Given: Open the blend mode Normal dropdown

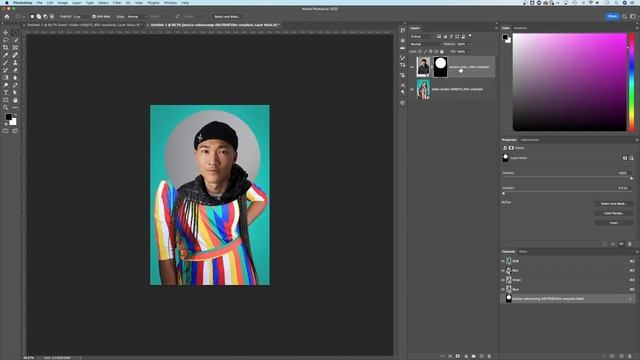Looking at the screenshot, I should (426, 44).
